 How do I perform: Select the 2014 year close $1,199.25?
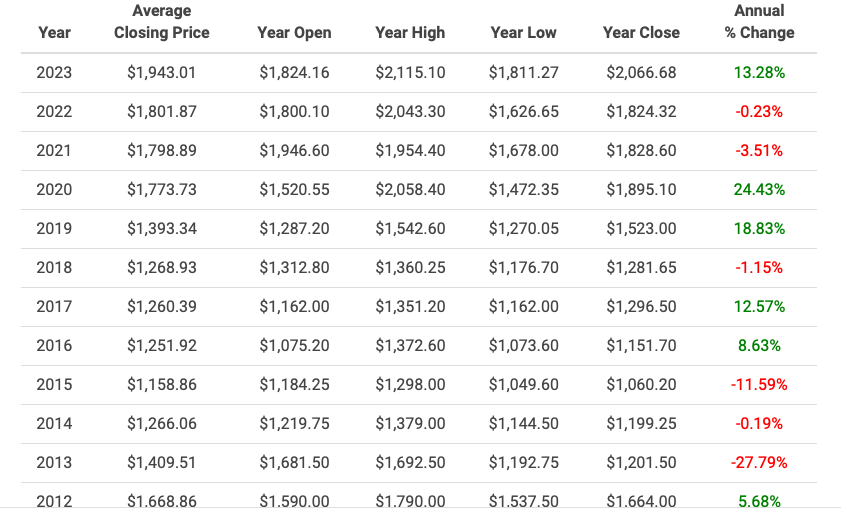(641, 424)
